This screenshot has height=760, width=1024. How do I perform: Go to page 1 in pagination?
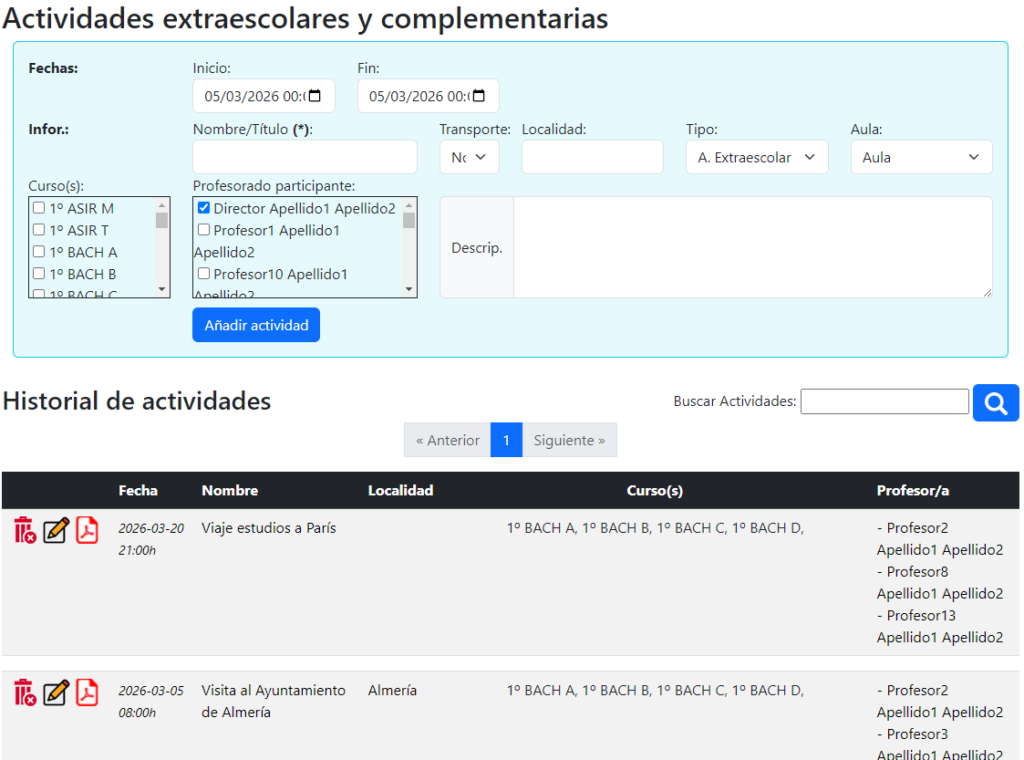tap(506, 440)
